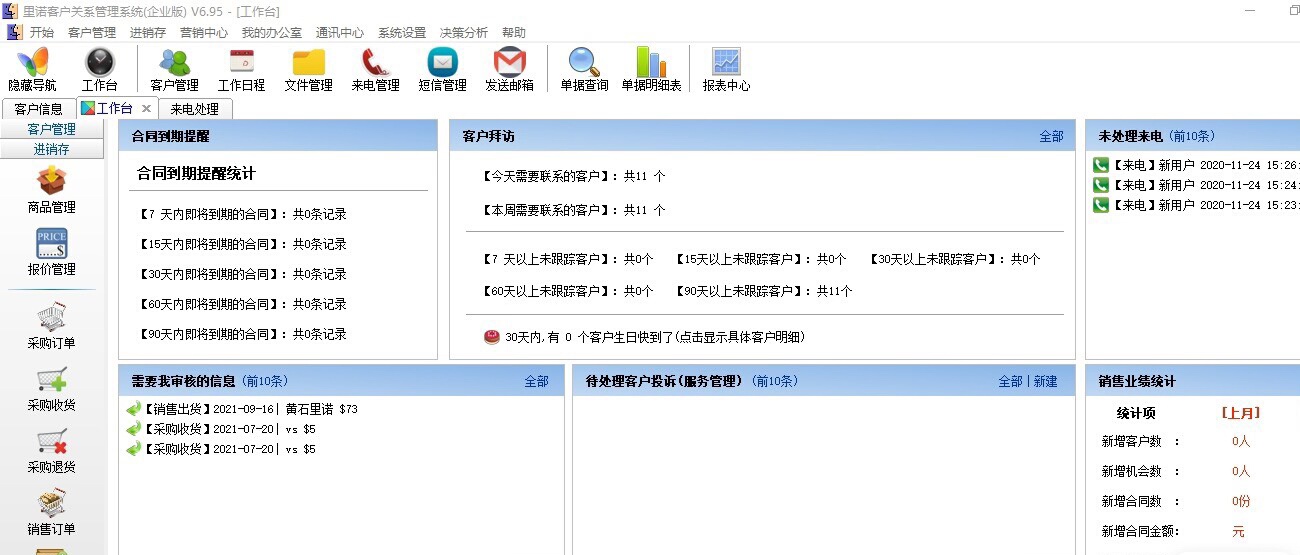The width and height of the screenshot is (1300, 555).
Task: Open 15天内即将到期的合同 record line
Action: (243, 244)
